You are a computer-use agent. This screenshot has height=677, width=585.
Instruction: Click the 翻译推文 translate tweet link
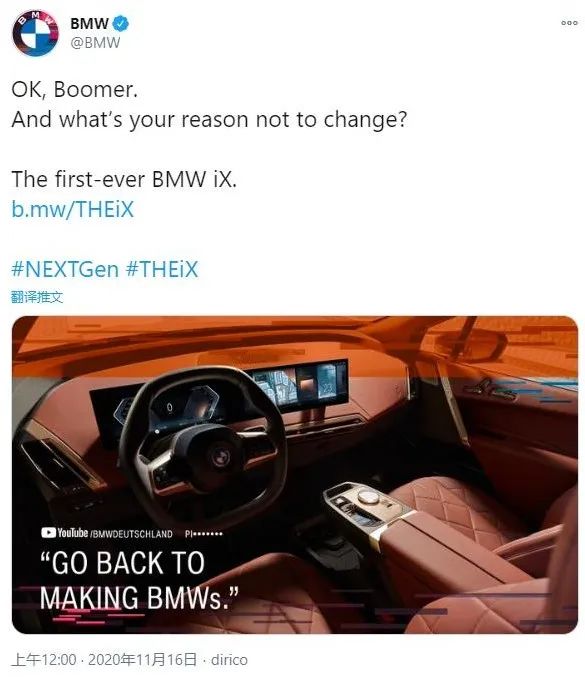(37, 297)
